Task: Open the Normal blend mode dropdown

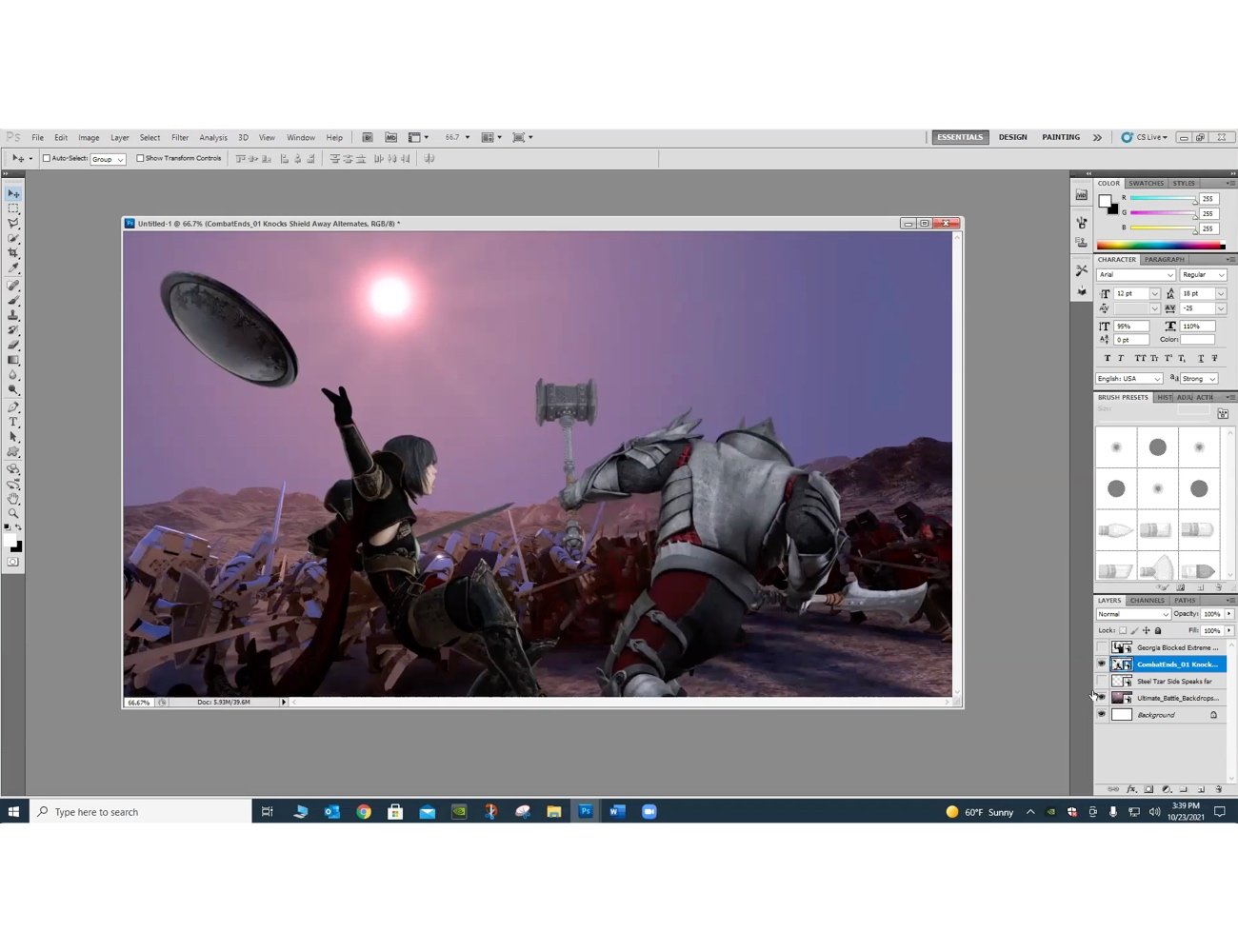Action: [x=1133, y=614]
